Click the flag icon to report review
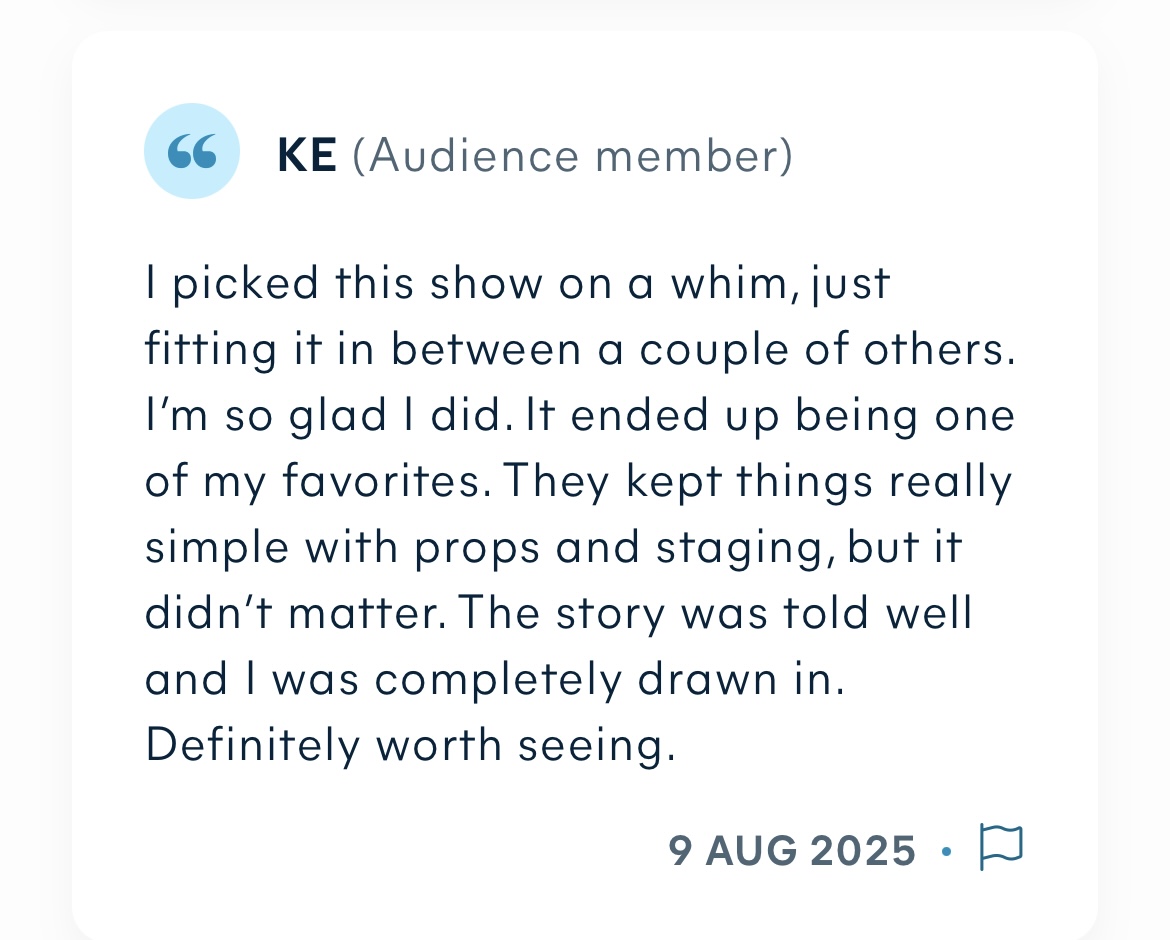 pyautogui.click(x=1001, y=847)
